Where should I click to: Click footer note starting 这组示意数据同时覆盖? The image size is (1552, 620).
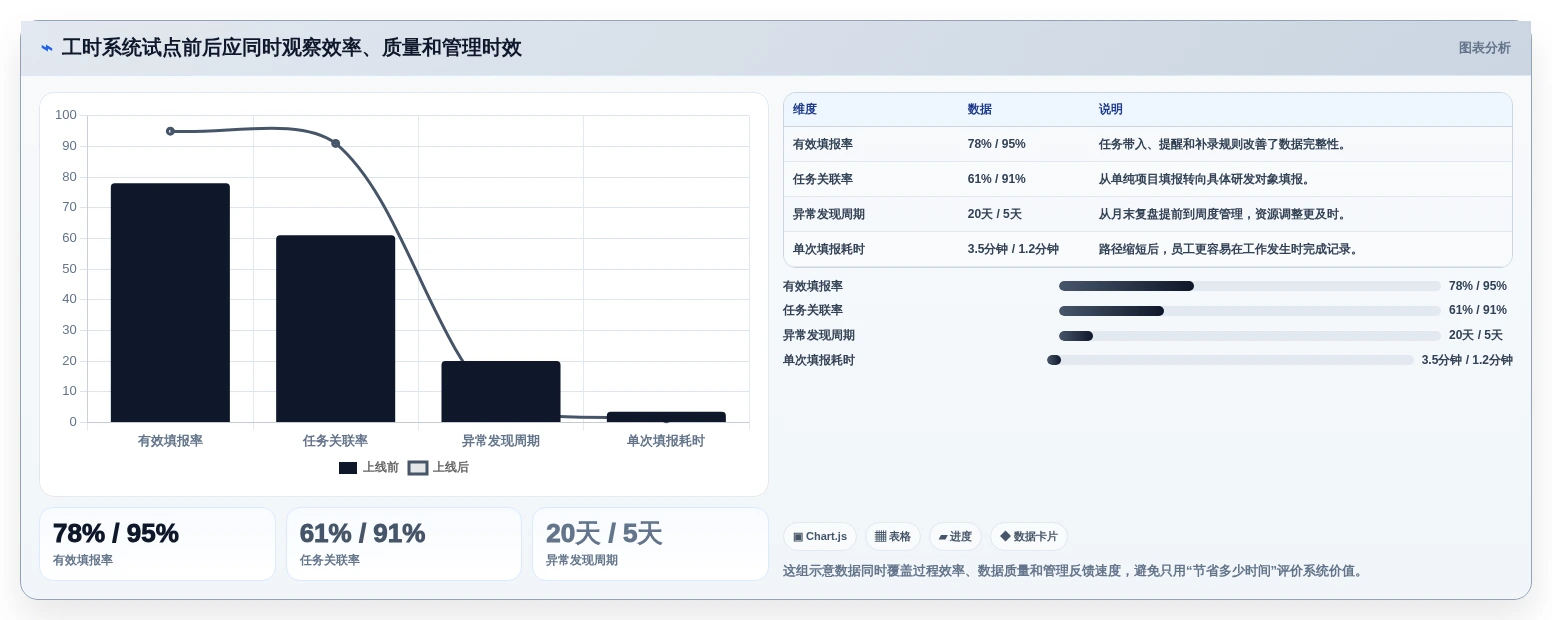click(x=1075, y=571)
